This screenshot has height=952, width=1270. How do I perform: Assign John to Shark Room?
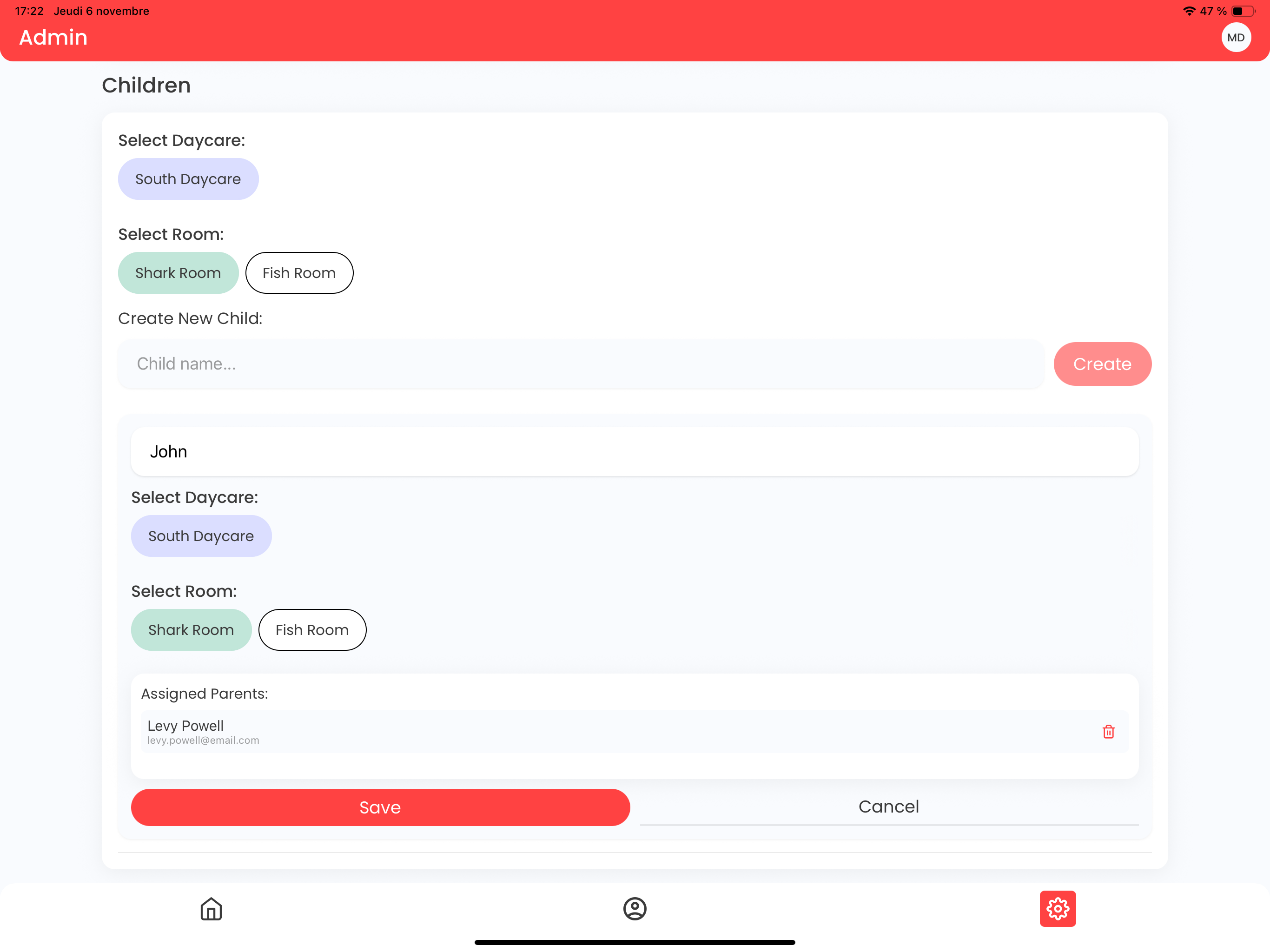coord(191,630)
